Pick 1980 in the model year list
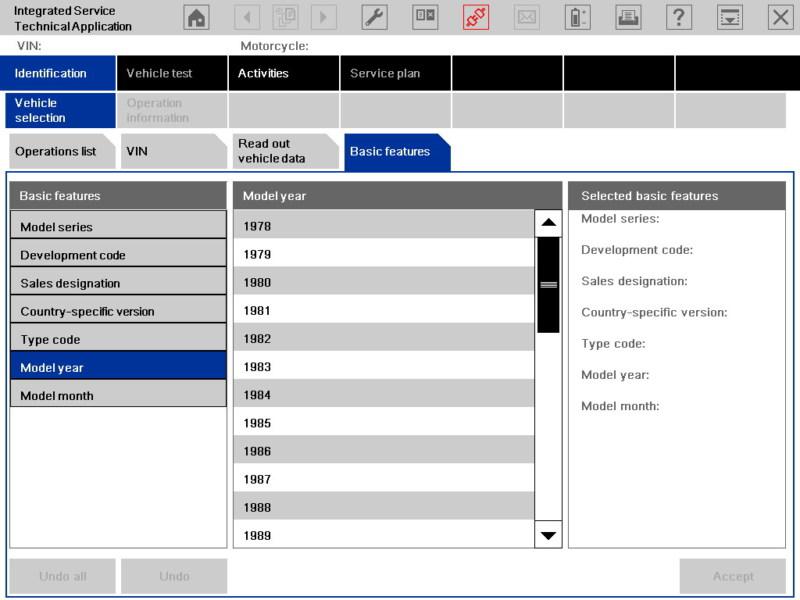This screenshot has width=800, height=600. (x=384, y=283)
